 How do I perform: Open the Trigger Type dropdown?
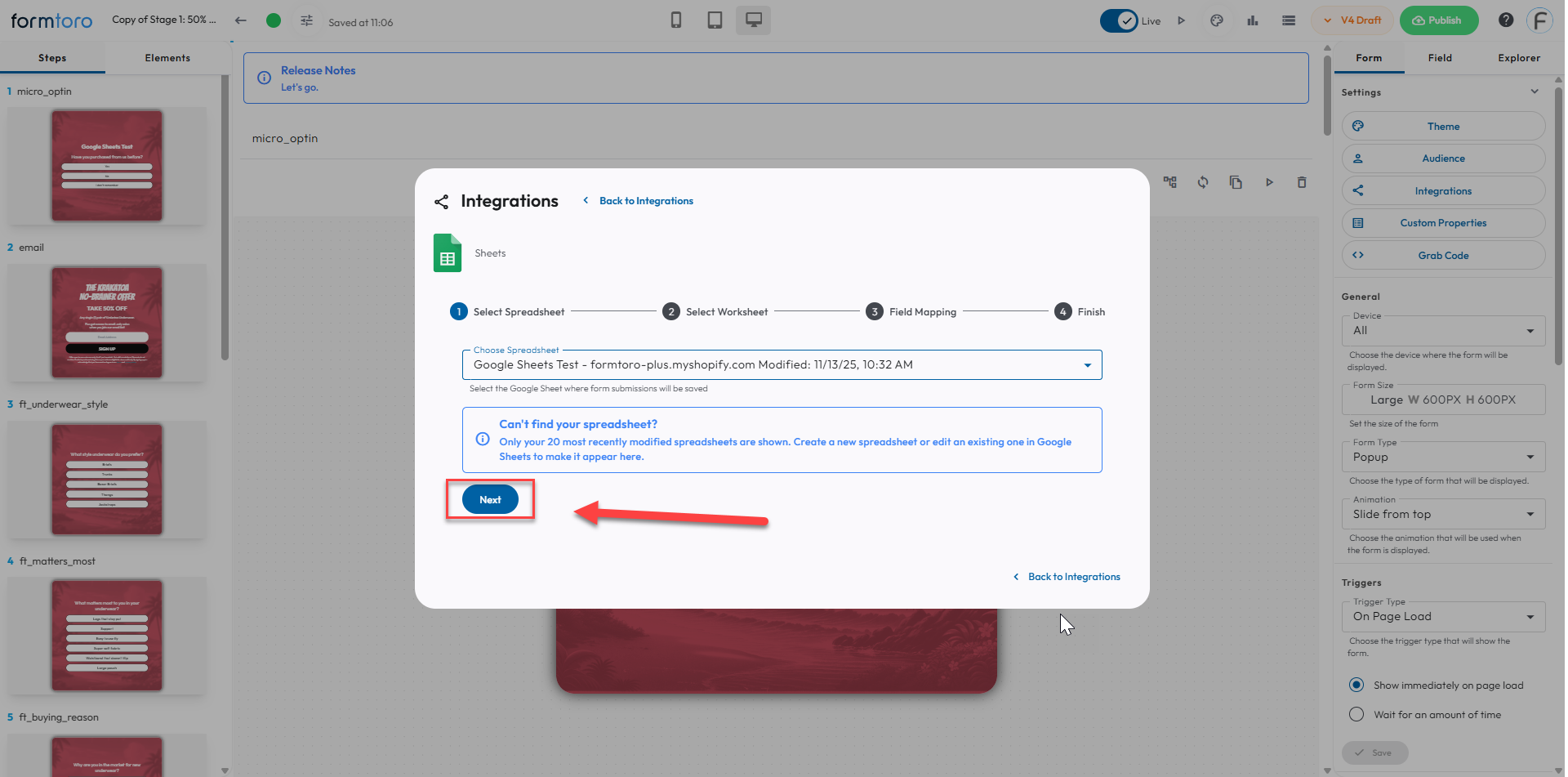(x=1443, y=617)
